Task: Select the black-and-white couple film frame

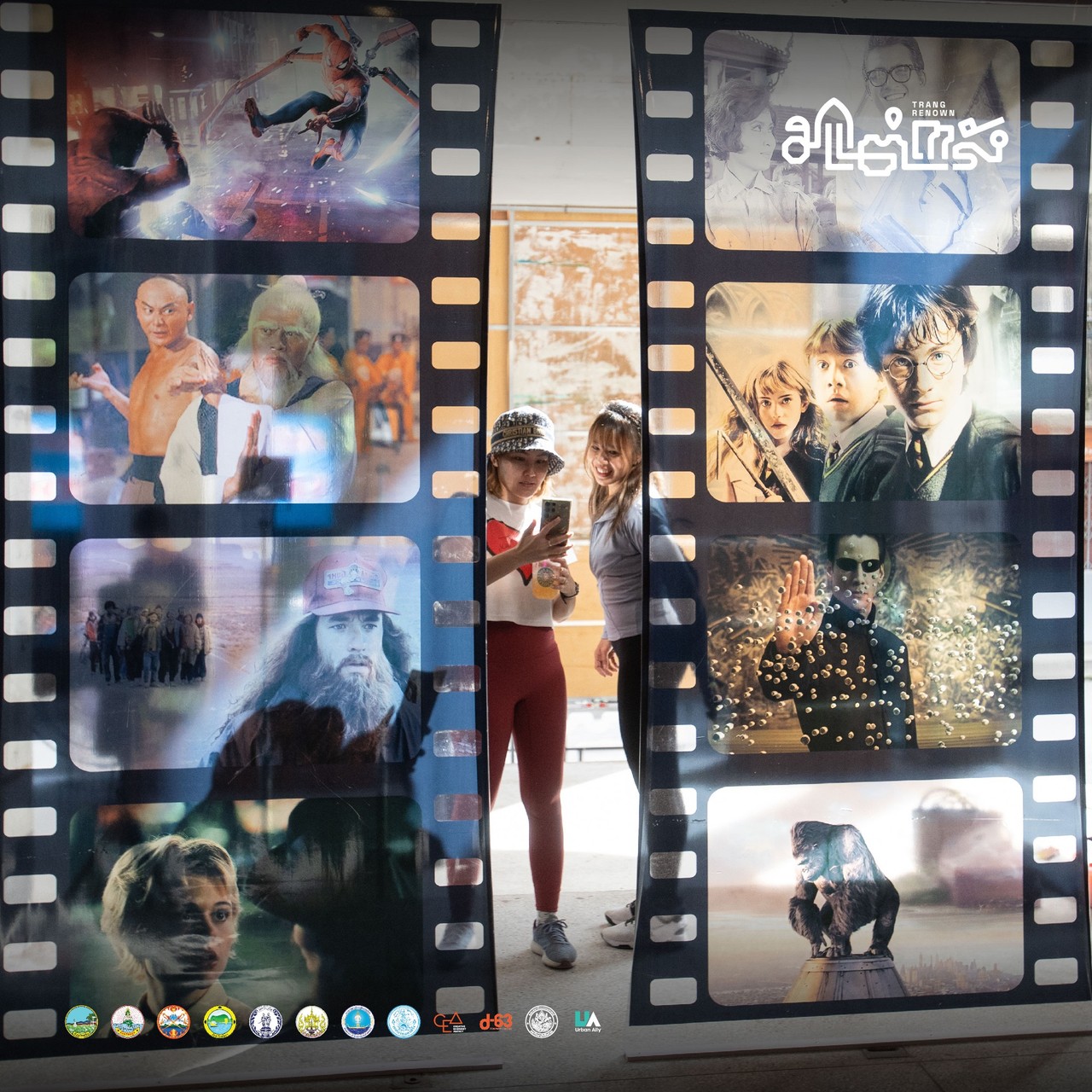Action: pos(862,141)
